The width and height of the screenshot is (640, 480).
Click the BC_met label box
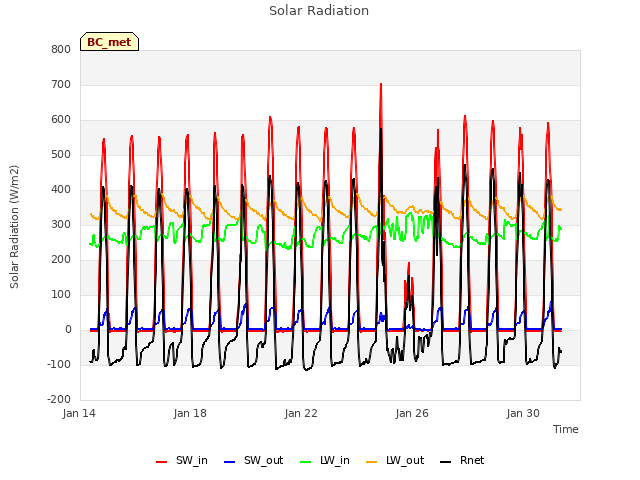[109, 42]
